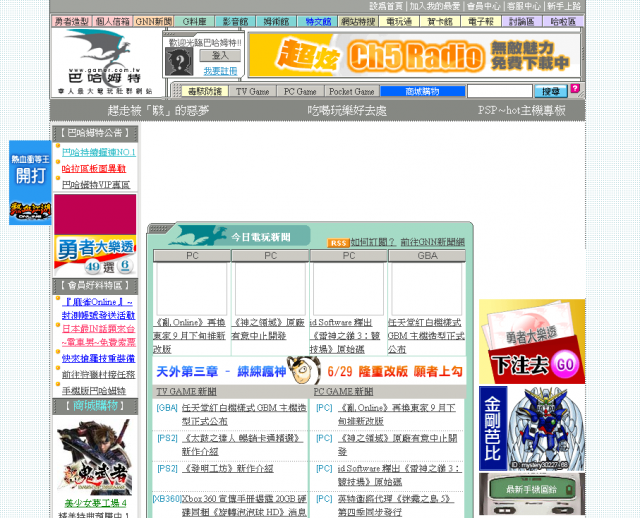
Task: Open the 亂Online featured news link
Action: tap(189, 336)
